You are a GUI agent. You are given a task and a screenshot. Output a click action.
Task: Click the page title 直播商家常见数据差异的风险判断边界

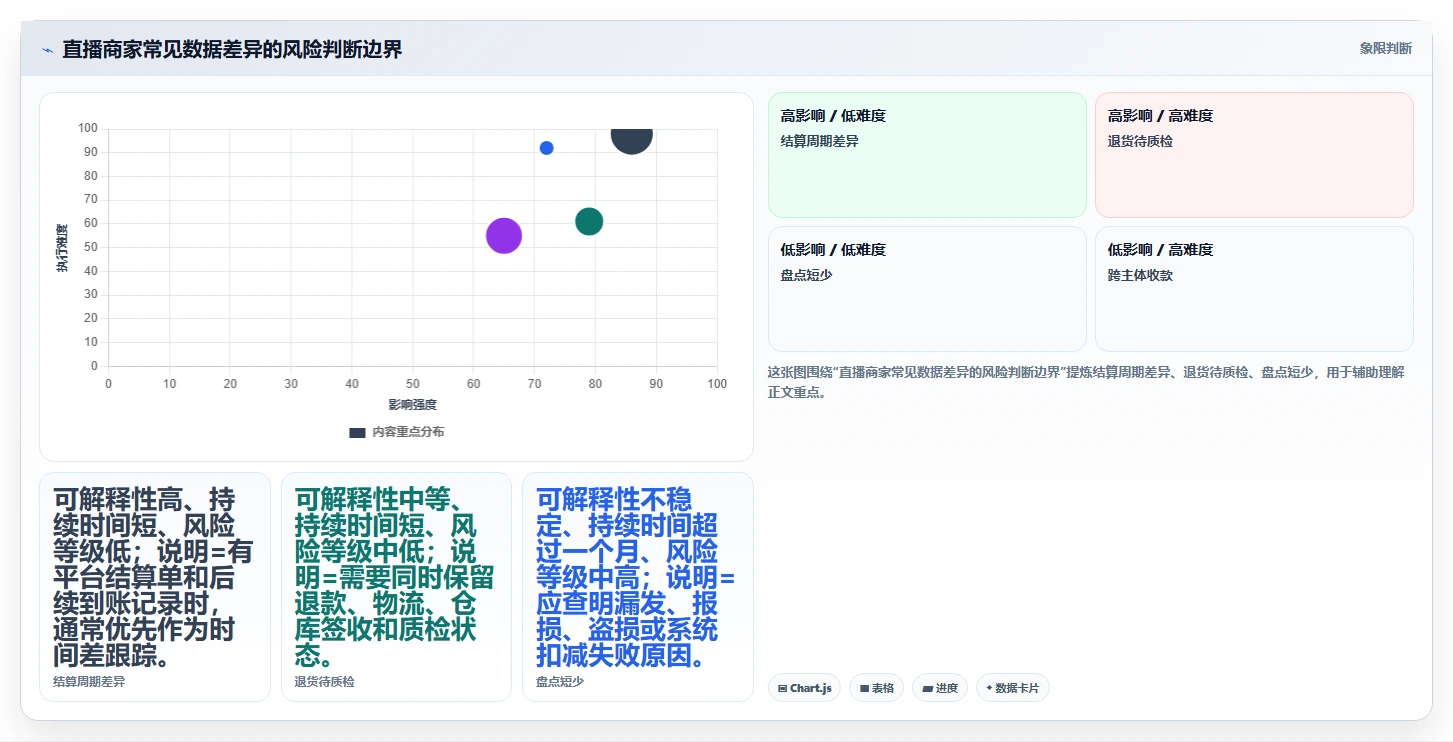[232, 49]
